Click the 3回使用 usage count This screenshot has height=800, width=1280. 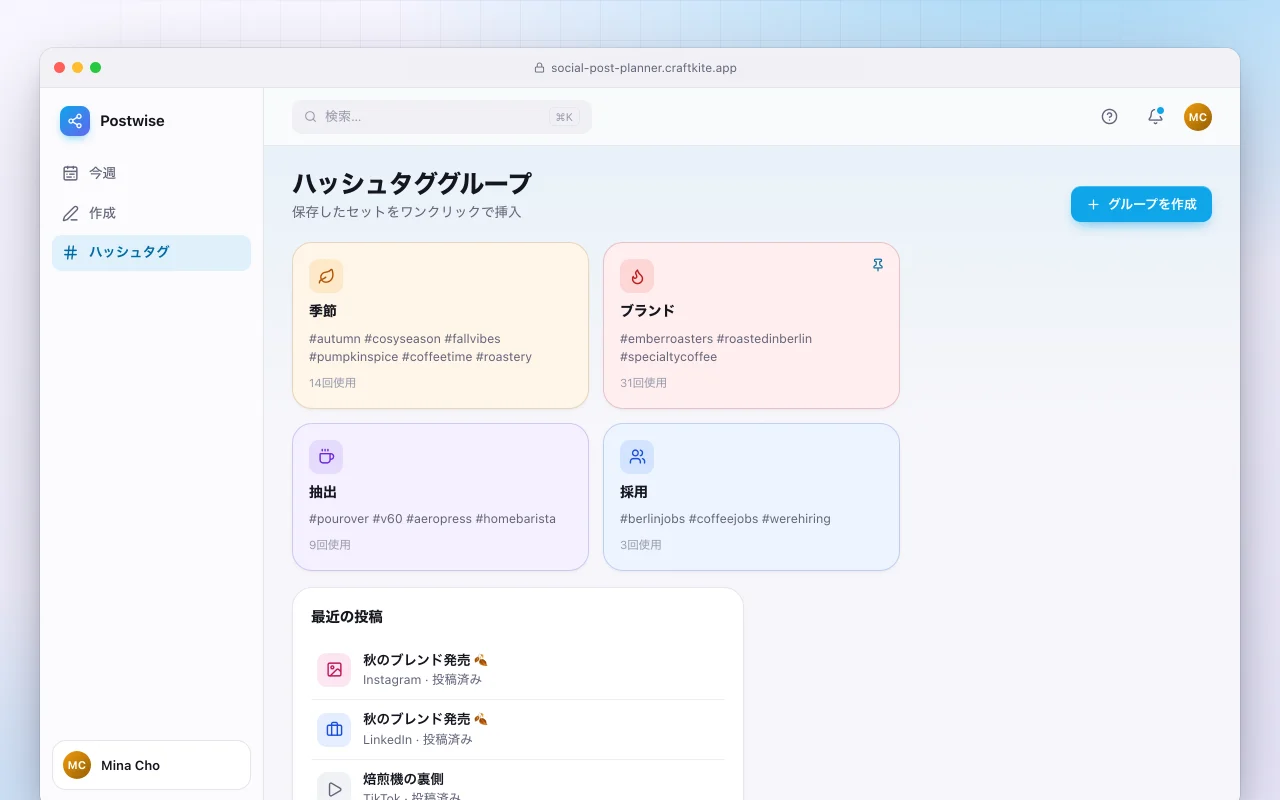[641, 545]
